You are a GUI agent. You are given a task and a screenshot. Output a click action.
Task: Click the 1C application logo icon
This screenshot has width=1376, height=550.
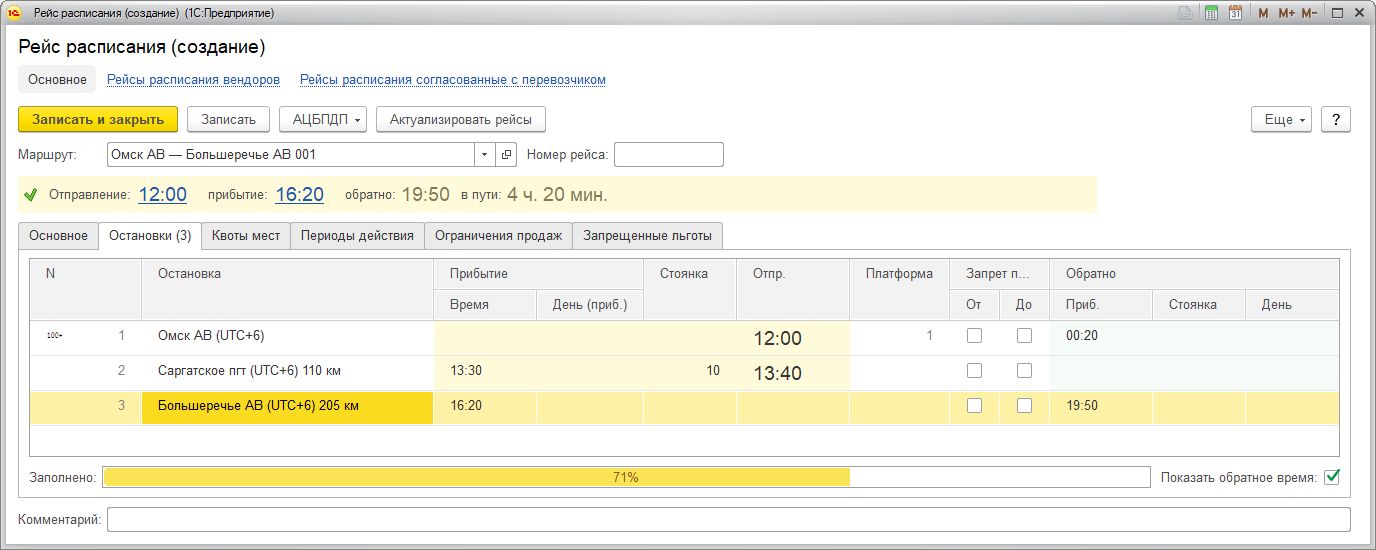[14, 13]
